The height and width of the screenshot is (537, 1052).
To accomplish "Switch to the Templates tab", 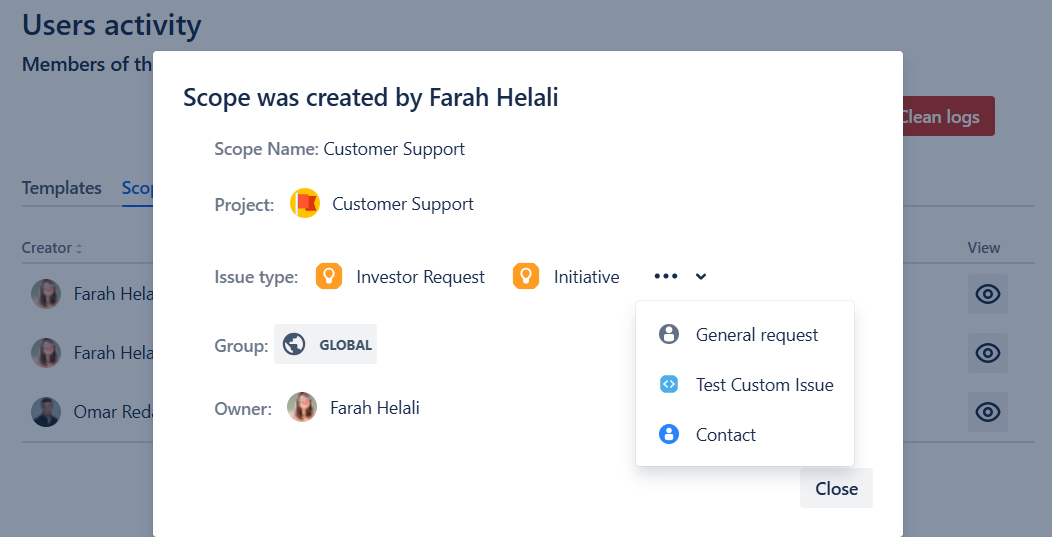I will [62, 188].
